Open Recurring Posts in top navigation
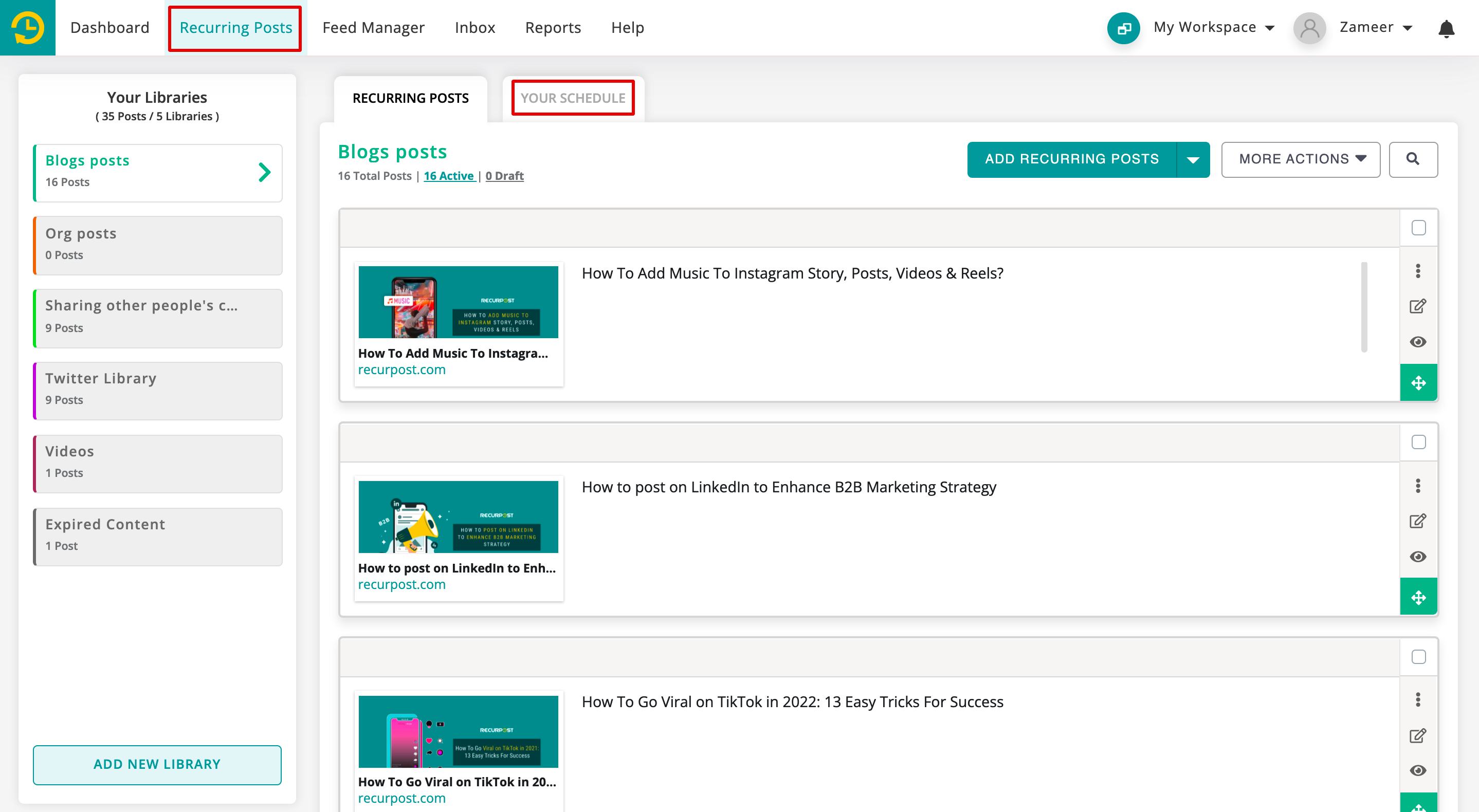1479x812 pixels. (x=235, y=28)
